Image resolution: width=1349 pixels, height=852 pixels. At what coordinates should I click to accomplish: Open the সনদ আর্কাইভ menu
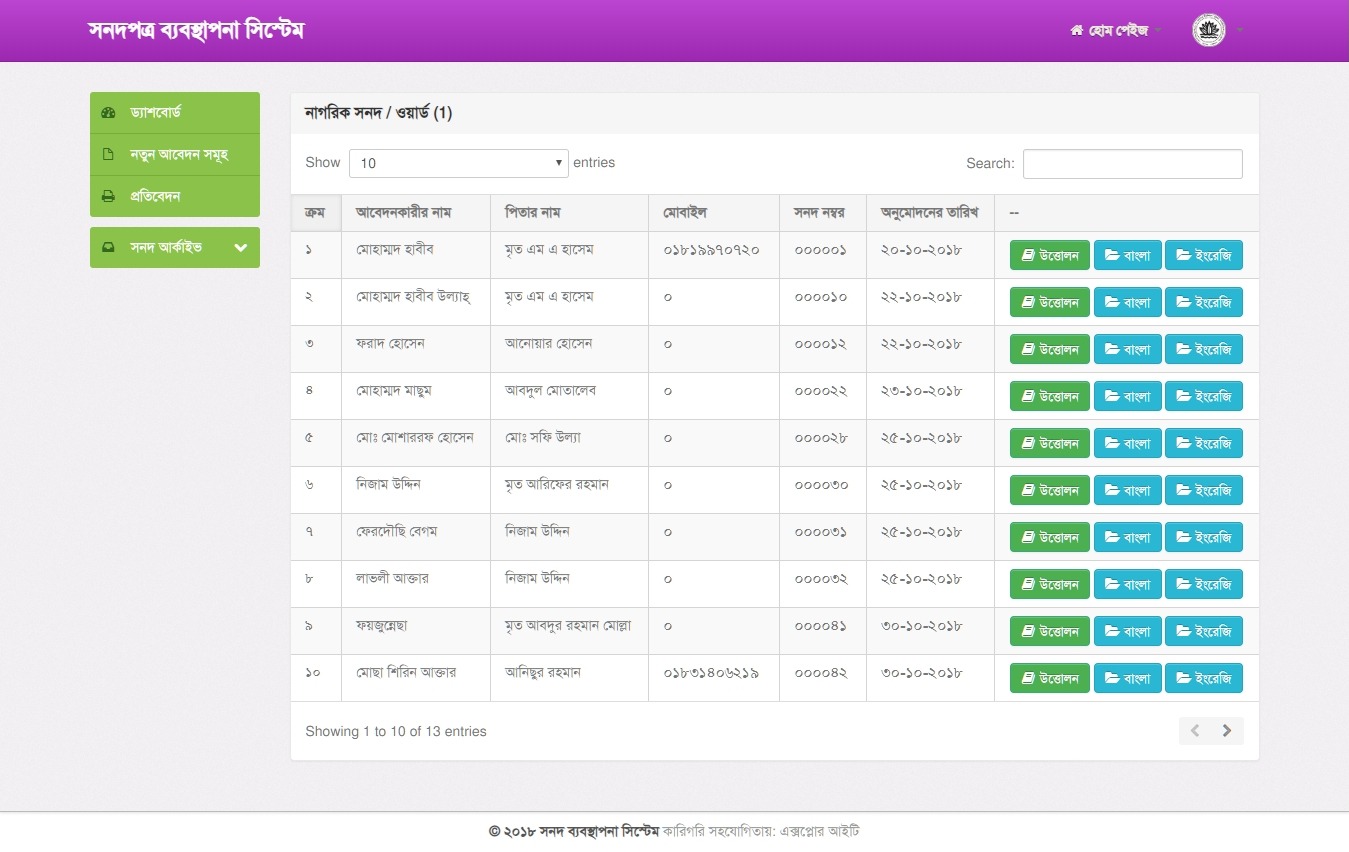[x=175, y=248]
